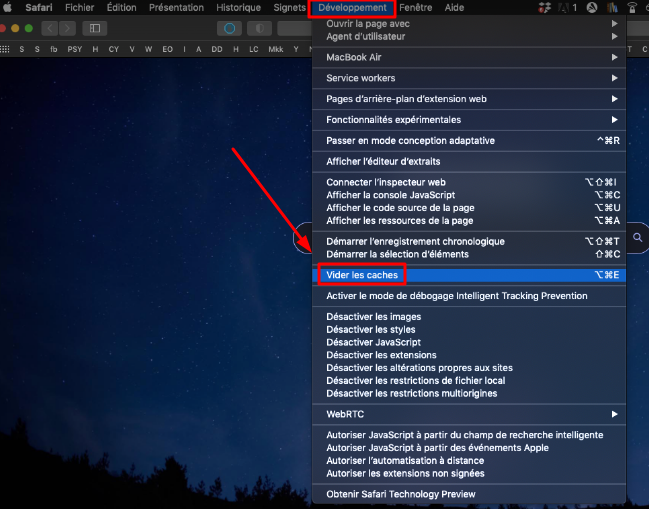Select Passer en mode conception adaptative
Image resolution: width=649 pixels, height=509 pixels.
click(469, 141)
